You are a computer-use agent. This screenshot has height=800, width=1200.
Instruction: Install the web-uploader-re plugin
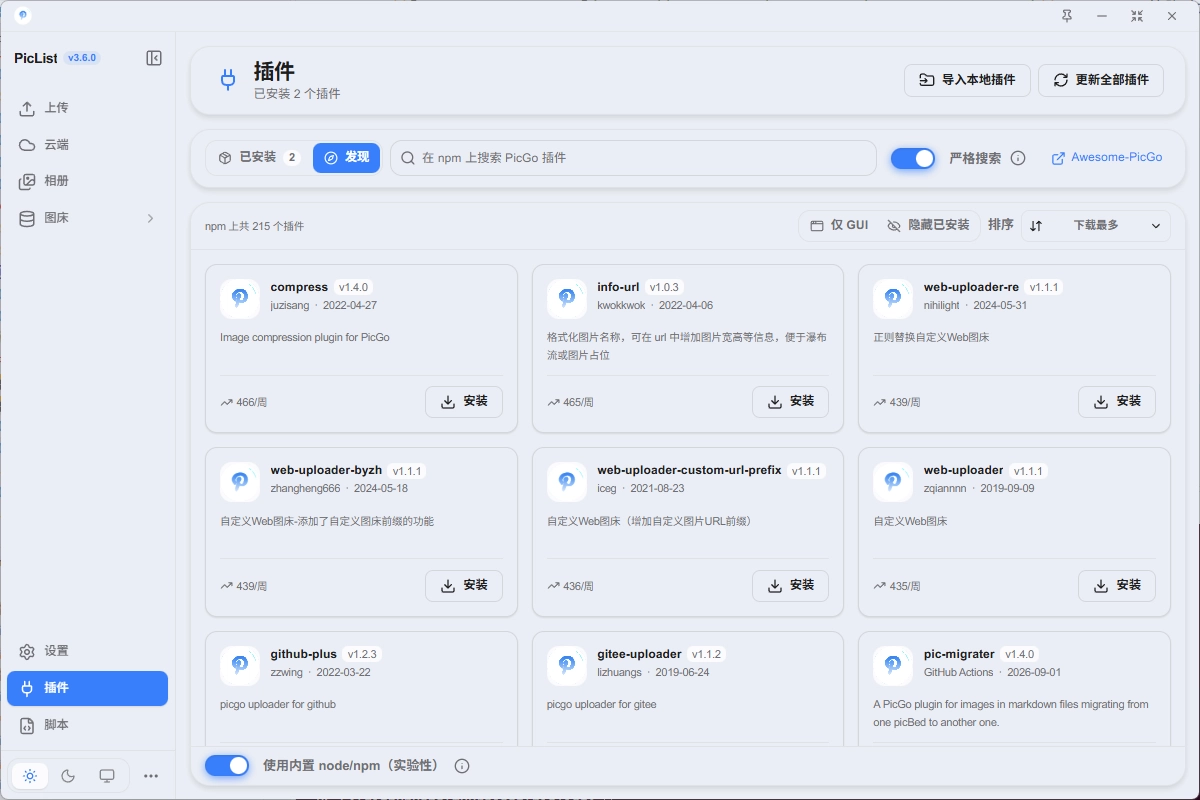(1117, 402)
